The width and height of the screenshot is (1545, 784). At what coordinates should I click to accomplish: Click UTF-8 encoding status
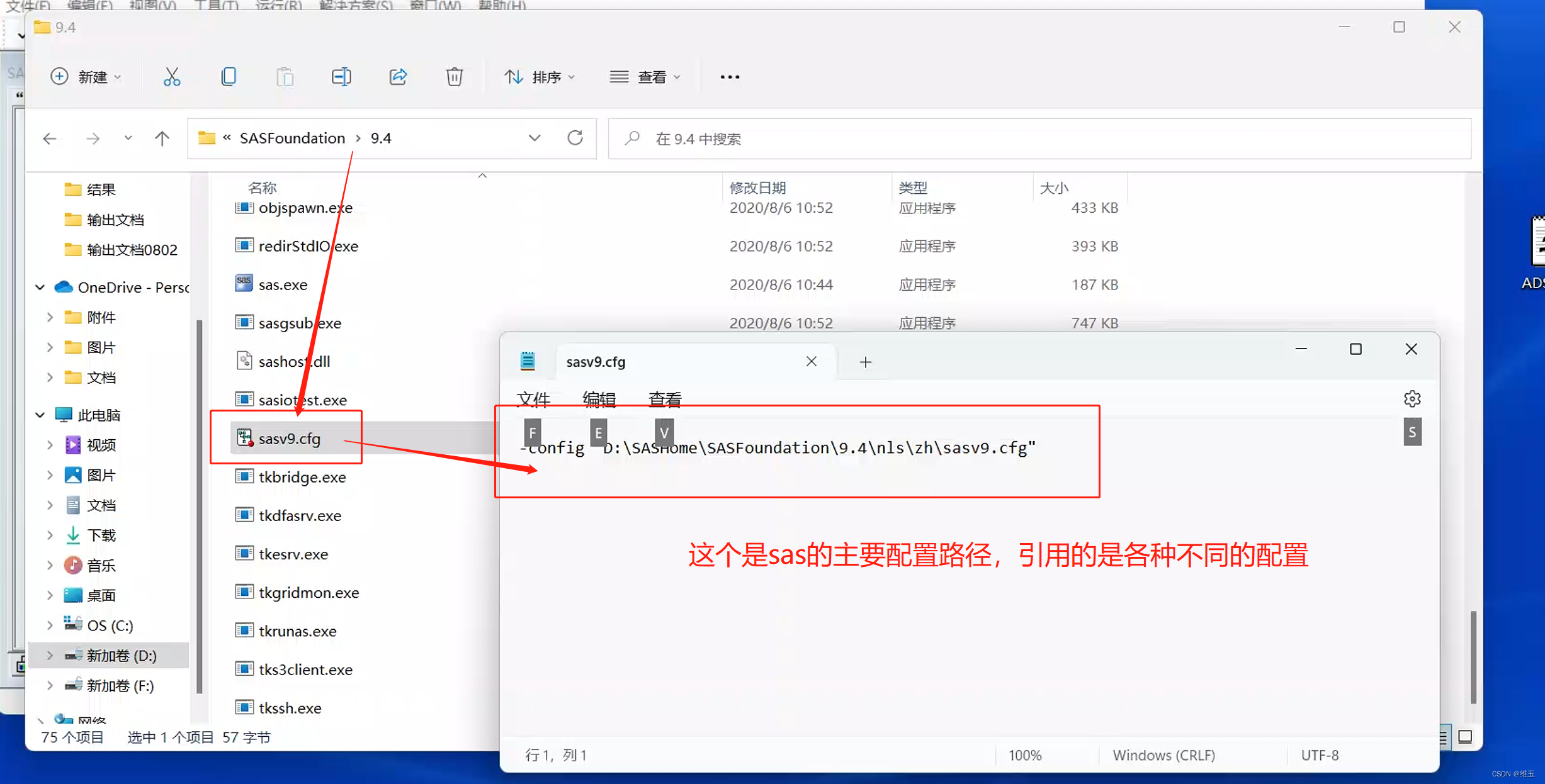pyautogui.click(x=1320, y=755)
